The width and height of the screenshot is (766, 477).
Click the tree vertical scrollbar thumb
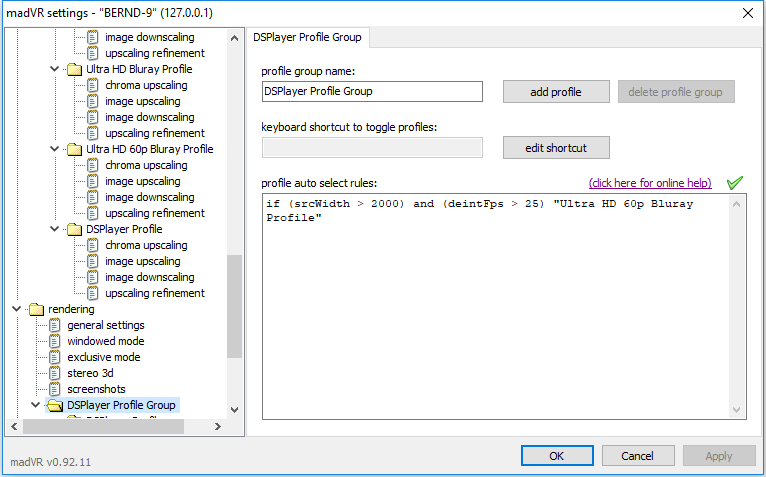[x=234, y=306]
